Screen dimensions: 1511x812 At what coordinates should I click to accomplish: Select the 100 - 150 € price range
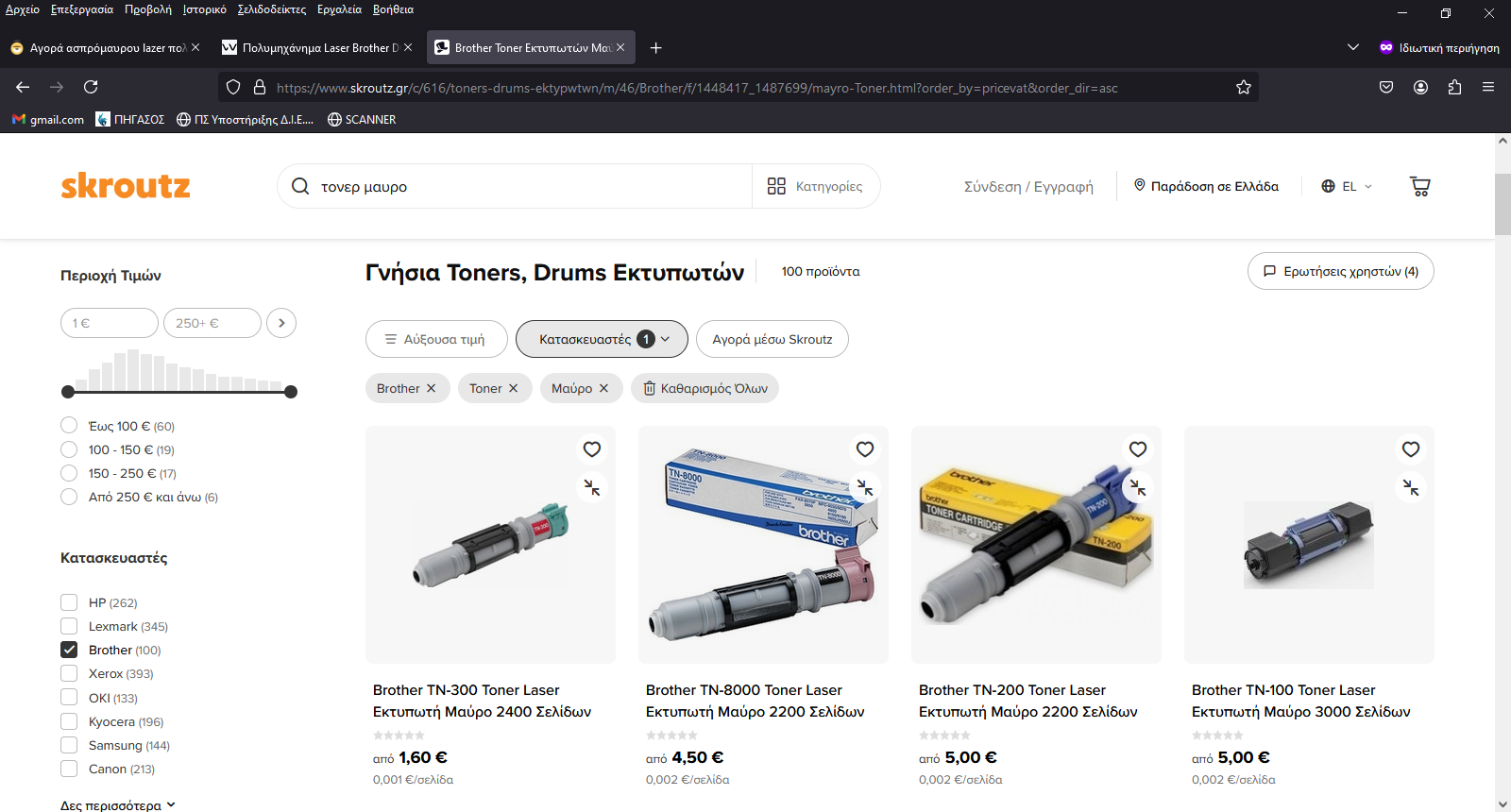click(69, 449)
